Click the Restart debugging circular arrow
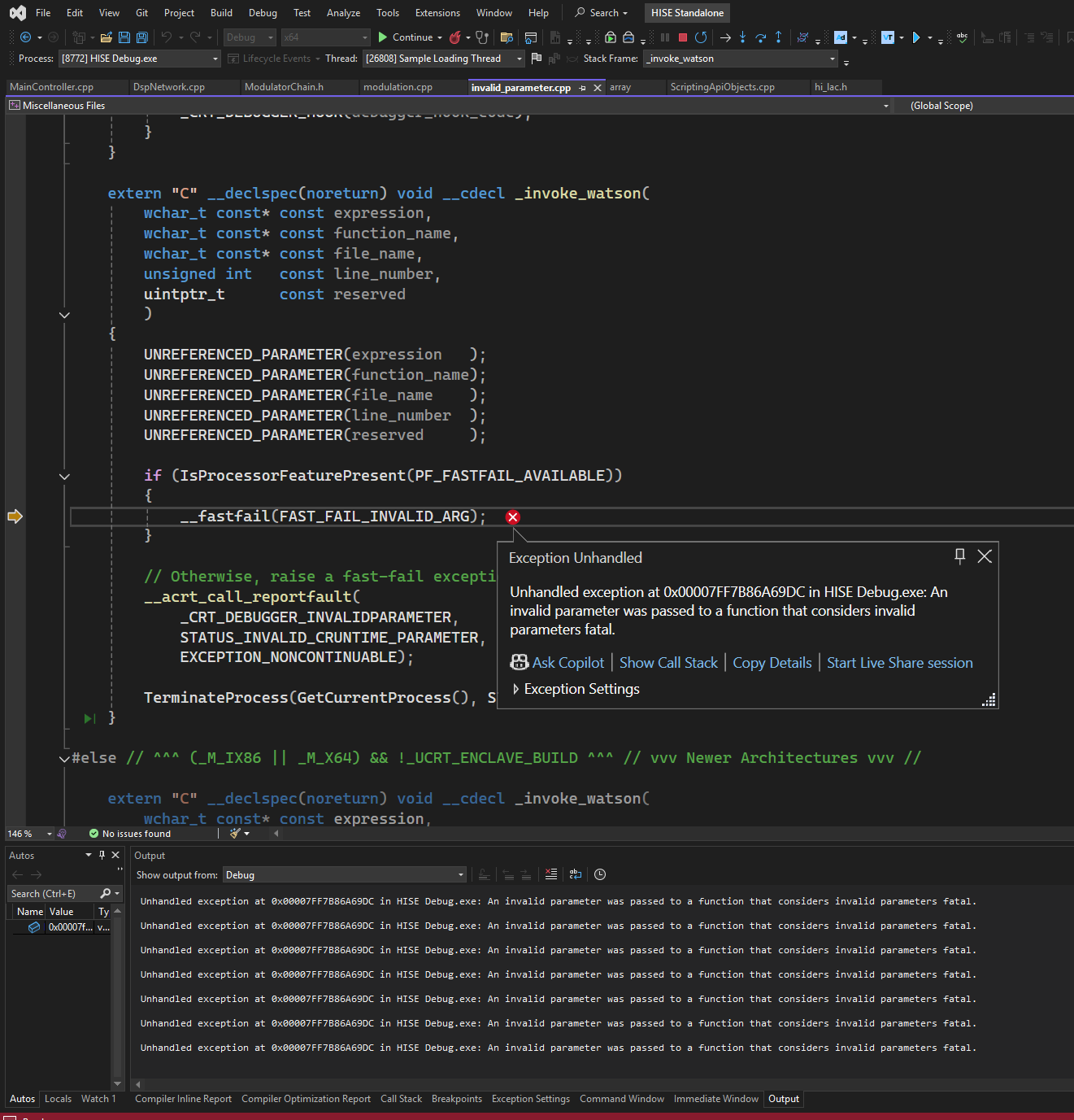This screenshot has height=1120, width=1074. 701,37
